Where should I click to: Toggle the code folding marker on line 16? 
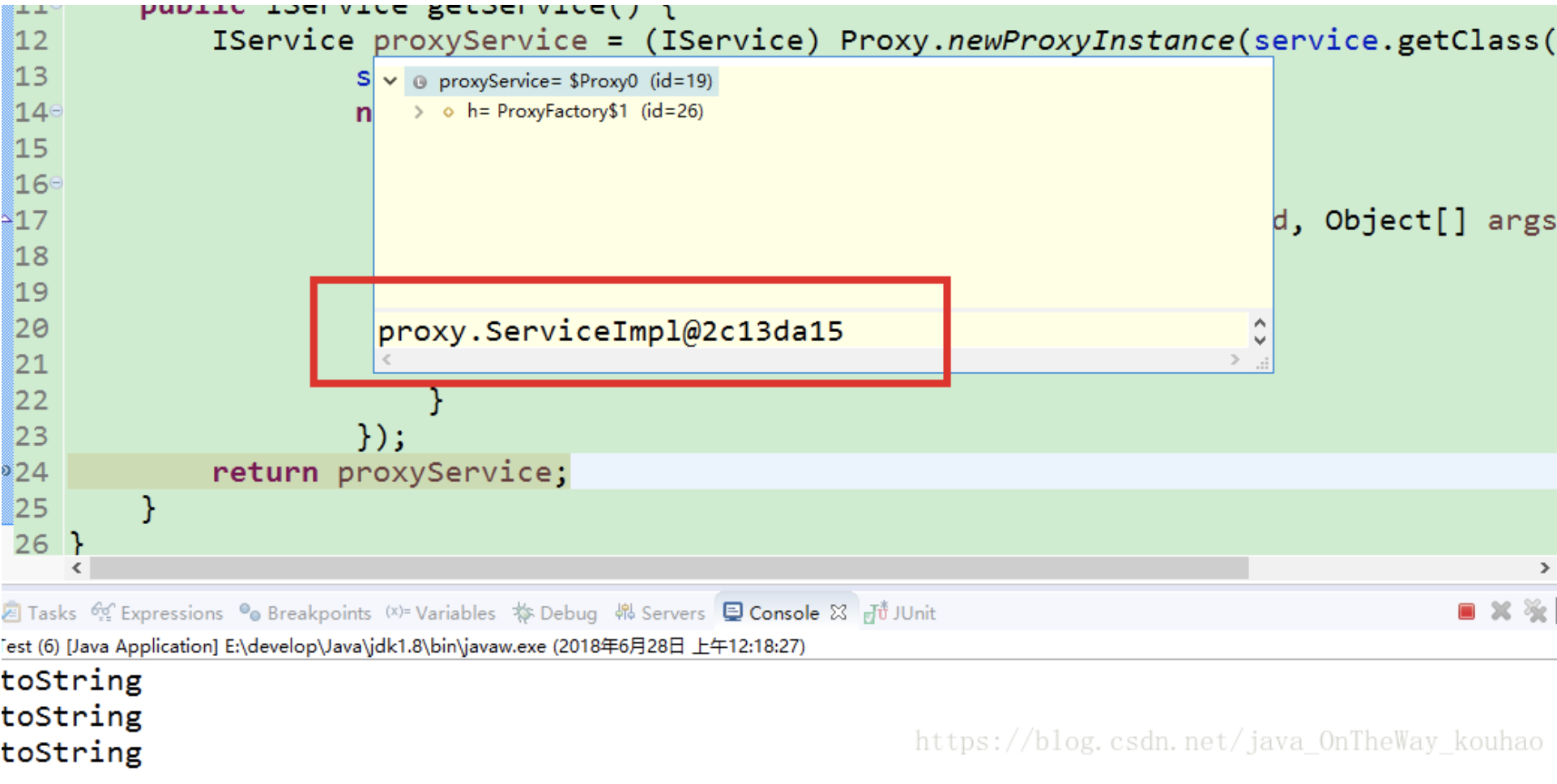pyautogui.click(x=54, y=184)
